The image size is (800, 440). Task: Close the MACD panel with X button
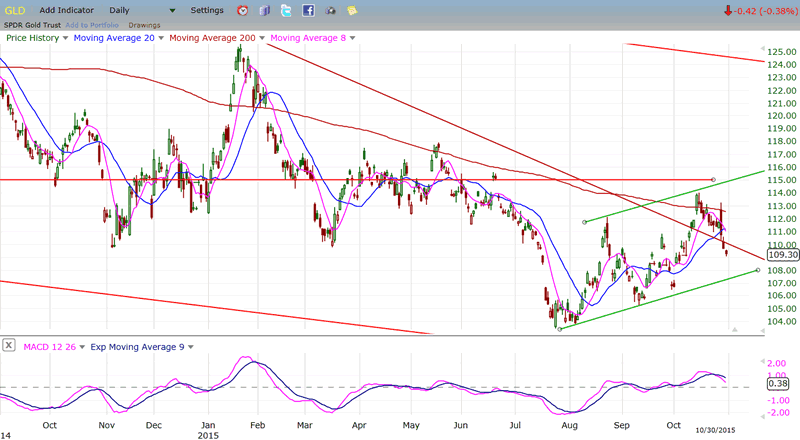8,346
